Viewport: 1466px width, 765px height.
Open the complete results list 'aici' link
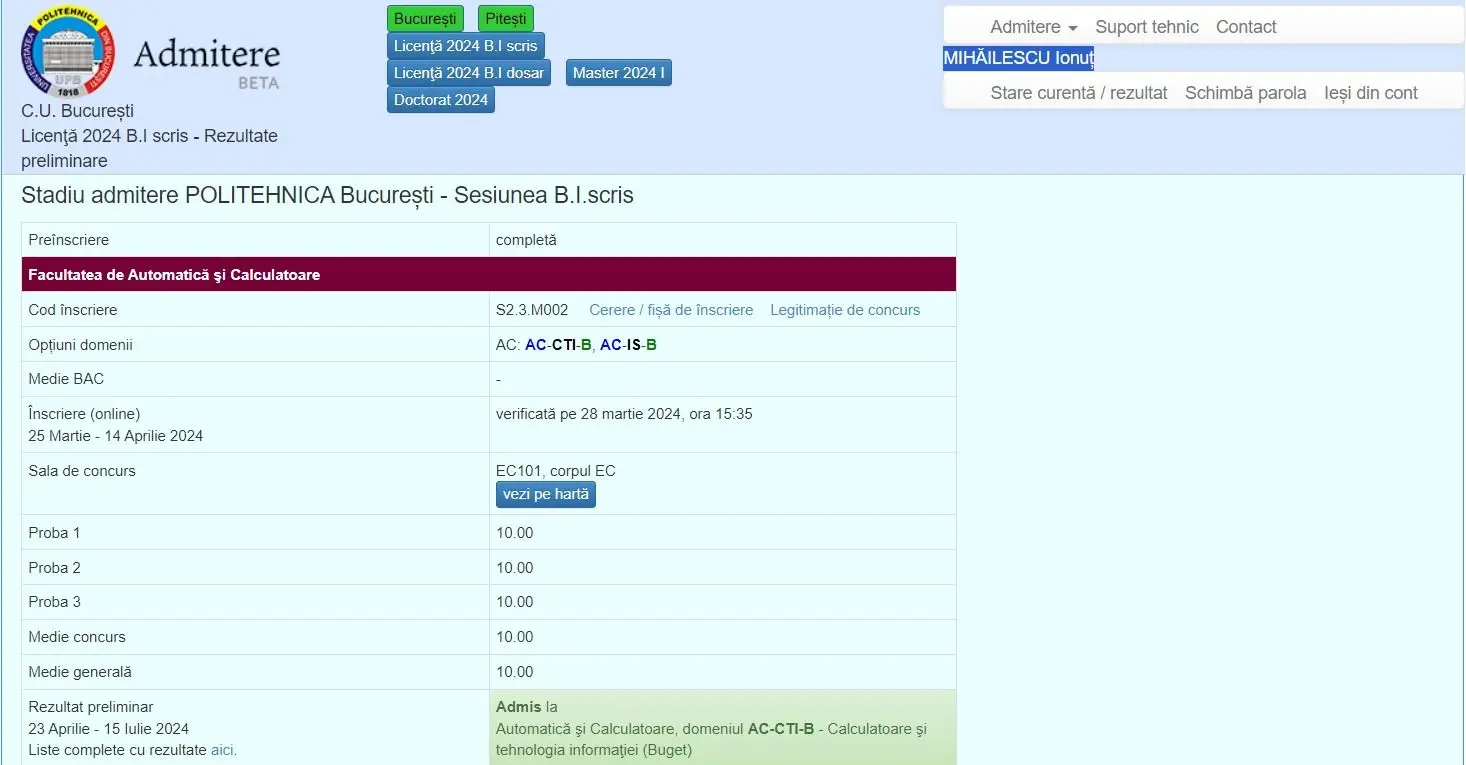point(223,750)
